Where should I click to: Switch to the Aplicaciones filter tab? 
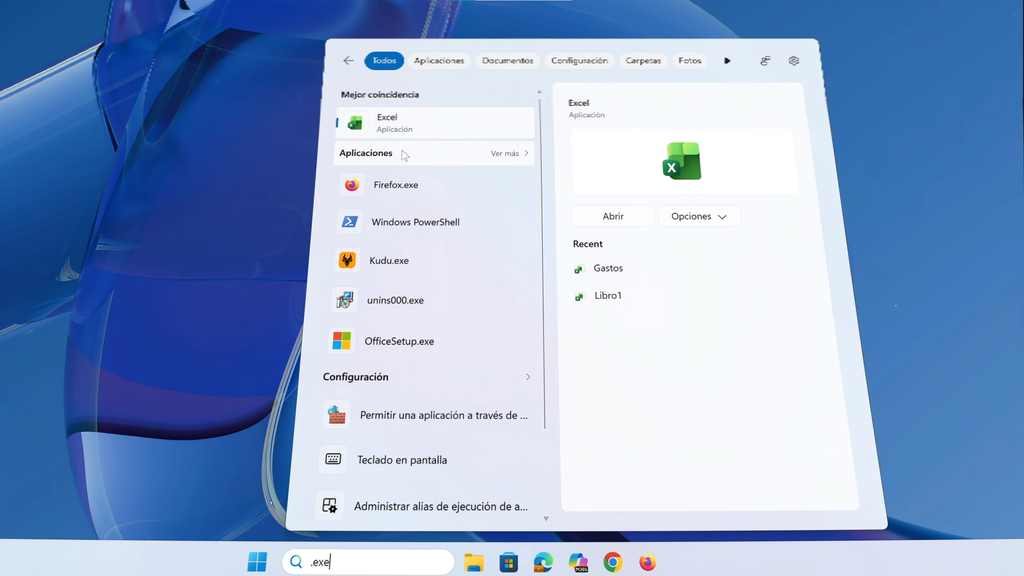click(439, 61)
